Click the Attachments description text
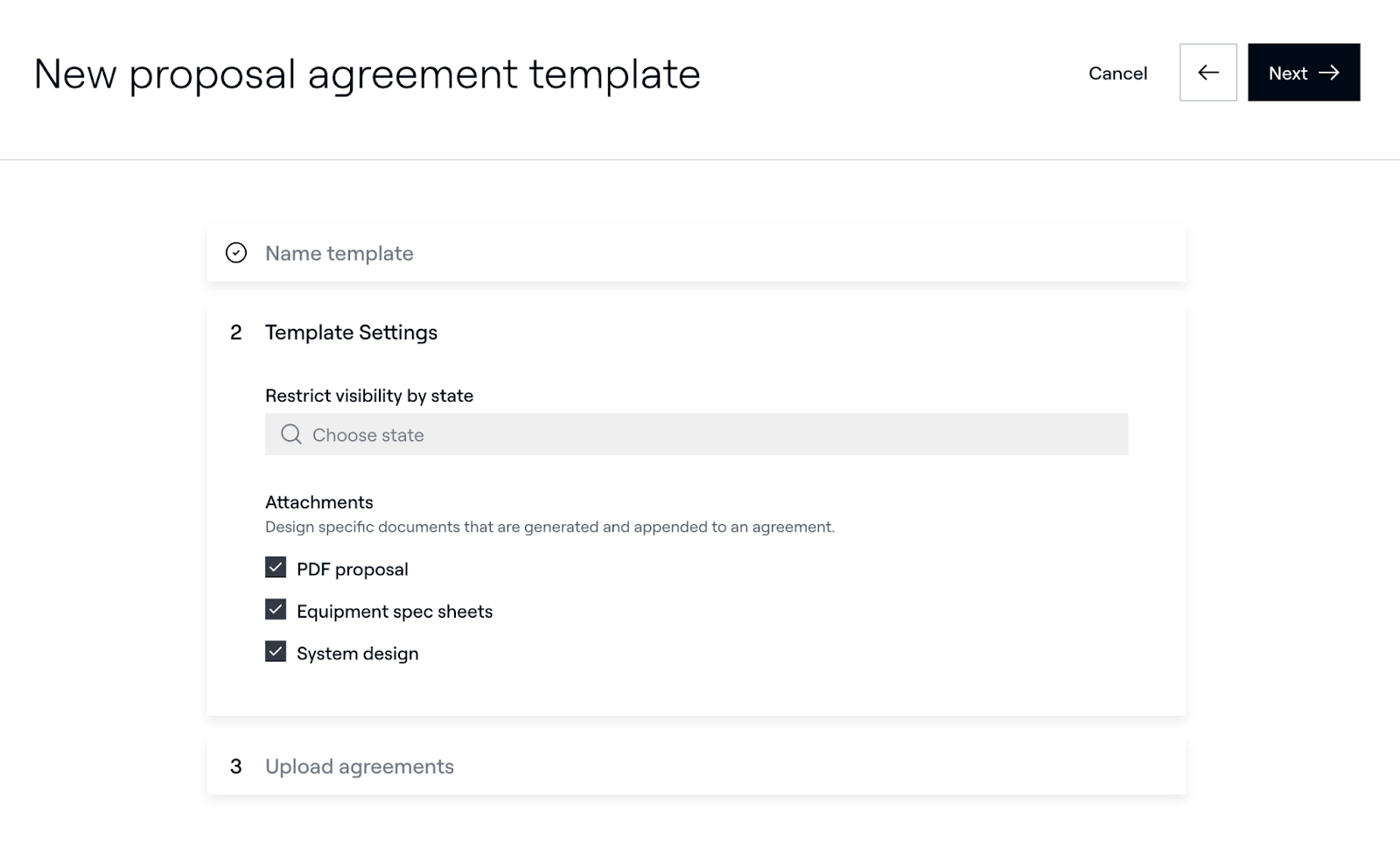Viewport: 1400px width, 868px height. 549,527
